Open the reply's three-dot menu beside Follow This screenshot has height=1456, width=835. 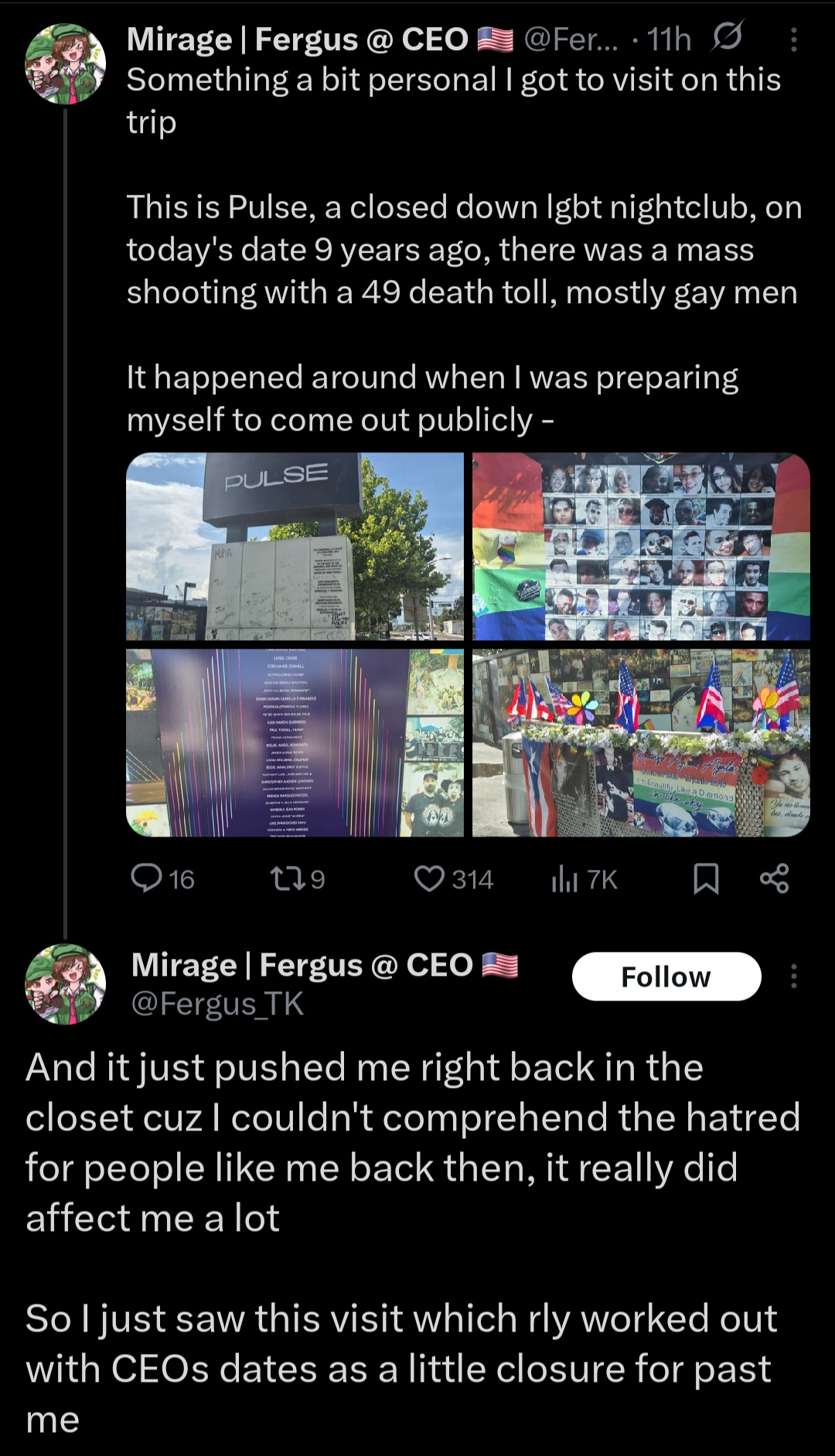(794, 976)
